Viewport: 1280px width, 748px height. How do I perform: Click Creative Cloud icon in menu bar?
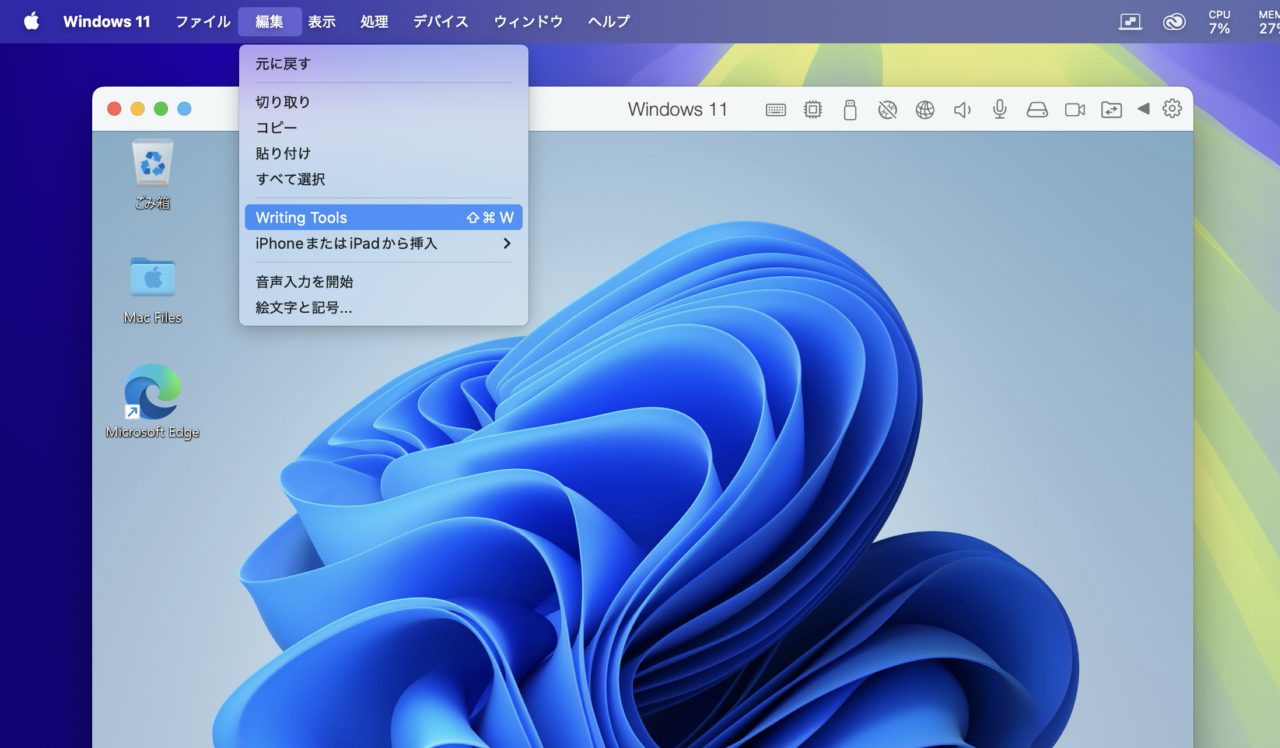click(x=1174, y=21)
